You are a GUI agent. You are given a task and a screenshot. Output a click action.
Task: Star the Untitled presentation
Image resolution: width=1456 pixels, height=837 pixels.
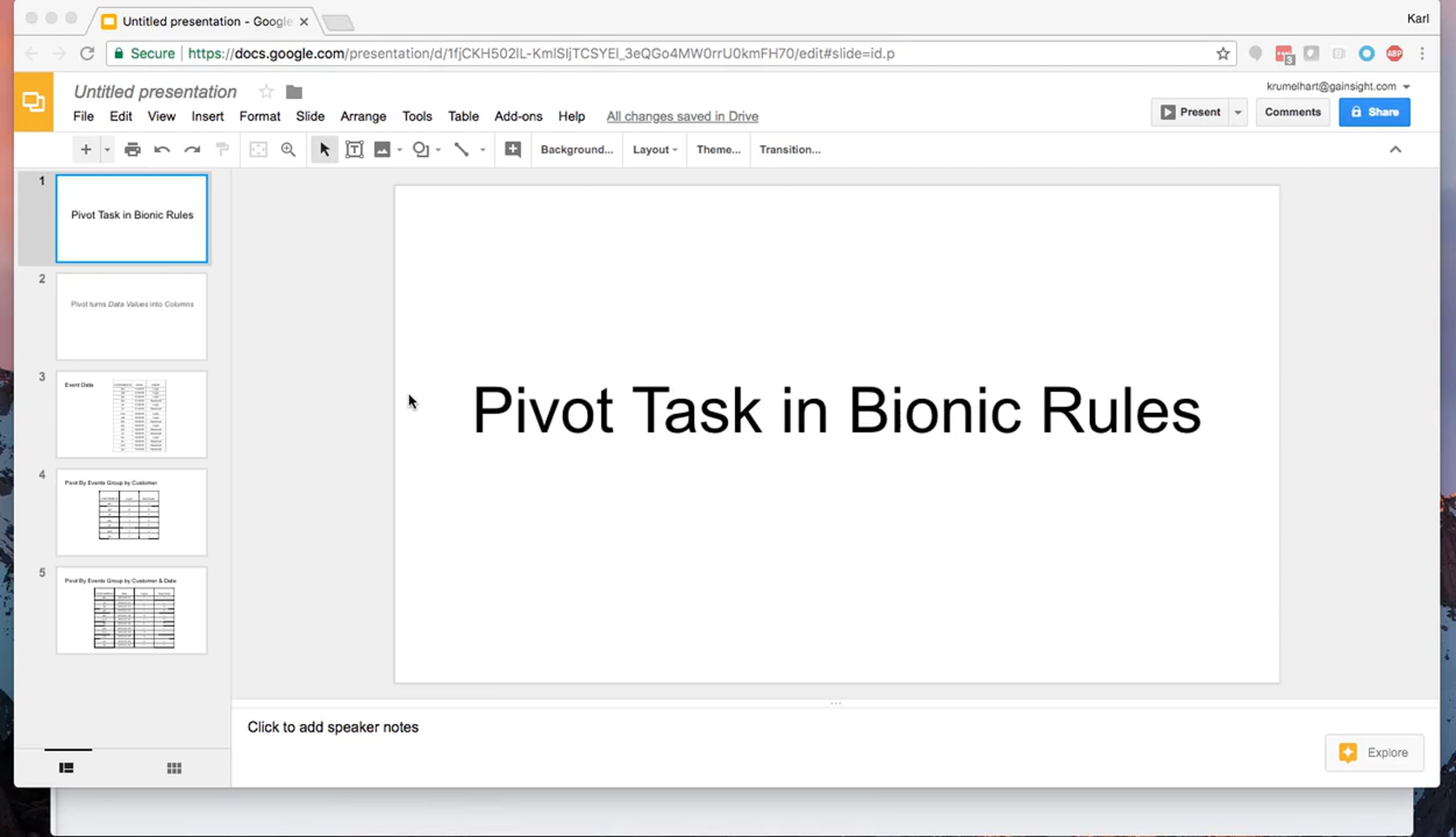[266, 92]
